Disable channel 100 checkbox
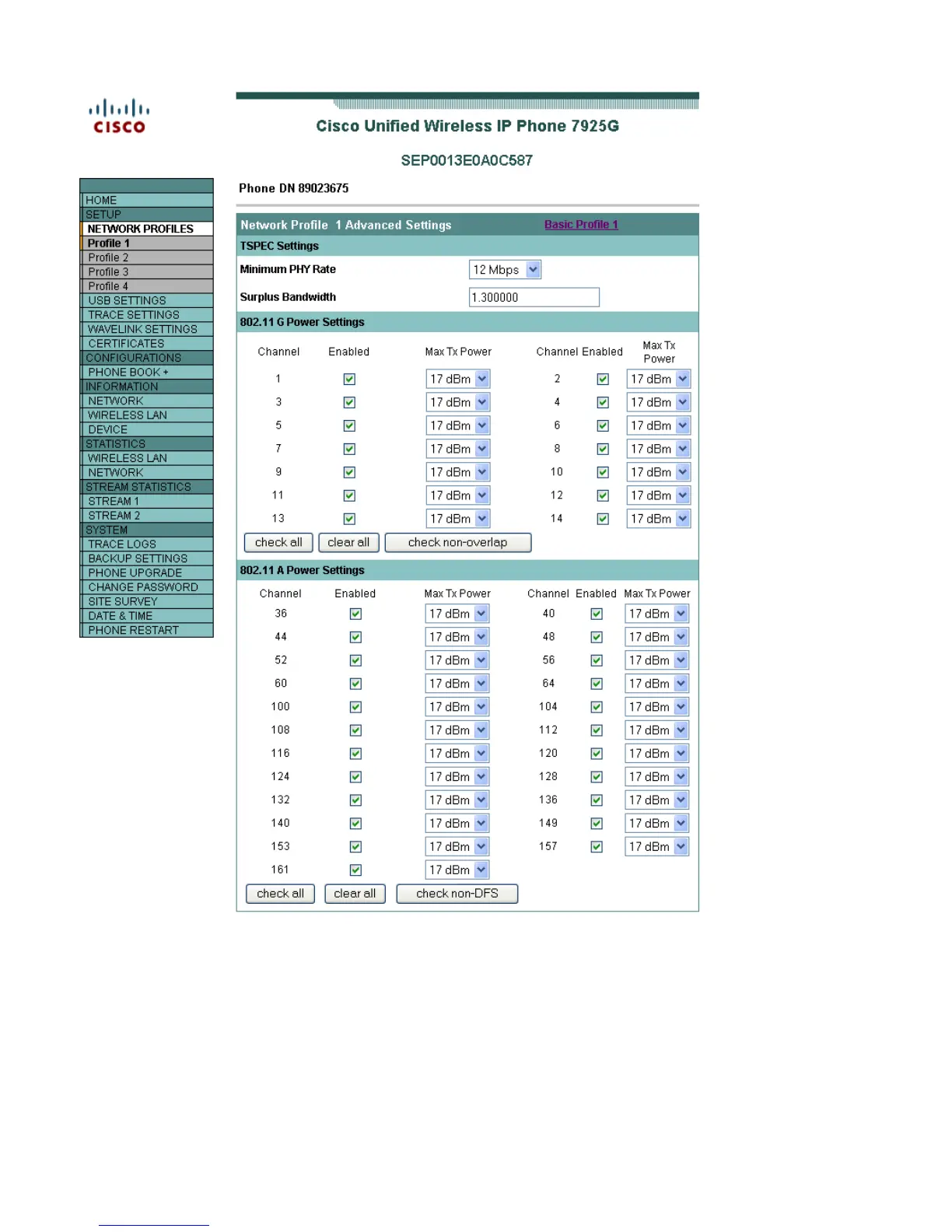The image size is (952, 1232). pos(355,707)
